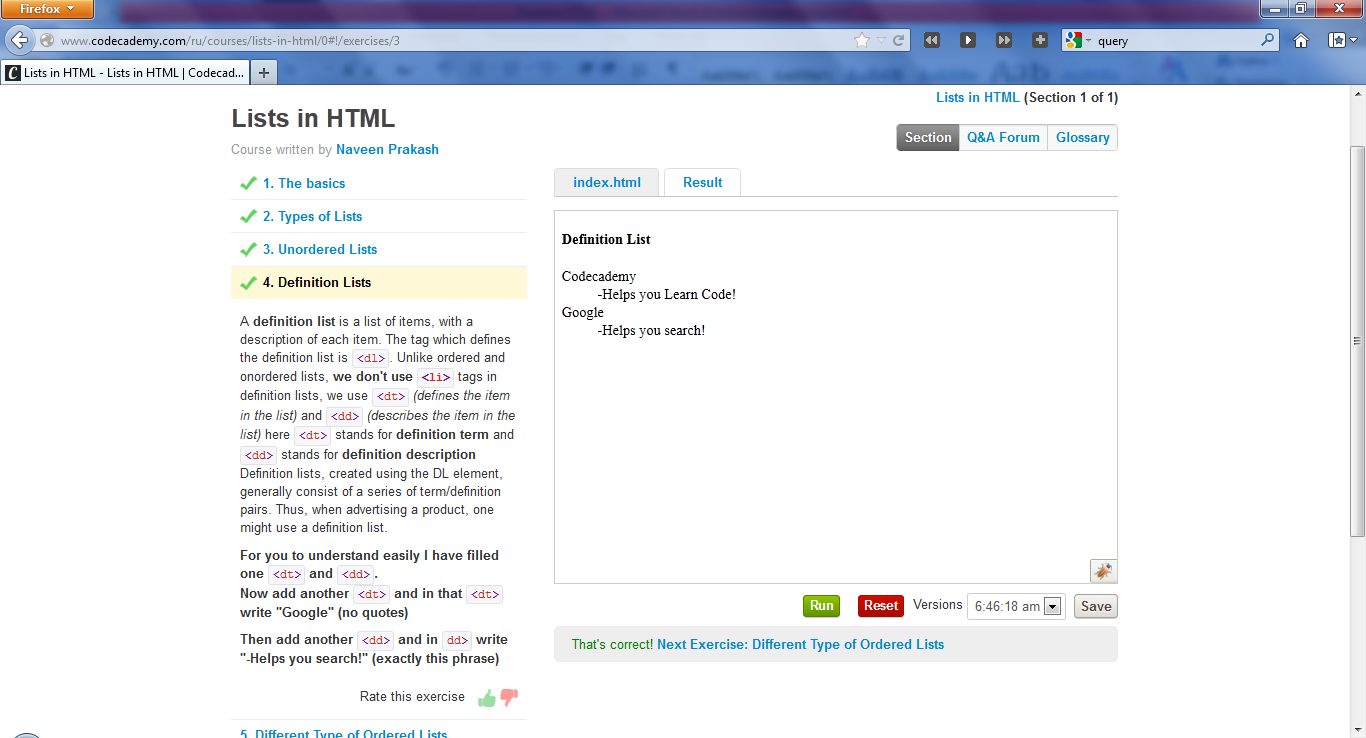
Task: Click the 'Google' term in result
Action: point(583,312)
